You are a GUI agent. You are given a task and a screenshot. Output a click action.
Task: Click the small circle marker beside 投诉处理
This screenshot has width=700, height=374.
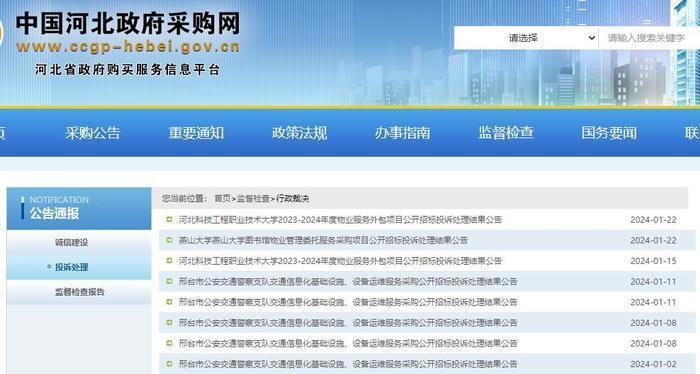49,267
